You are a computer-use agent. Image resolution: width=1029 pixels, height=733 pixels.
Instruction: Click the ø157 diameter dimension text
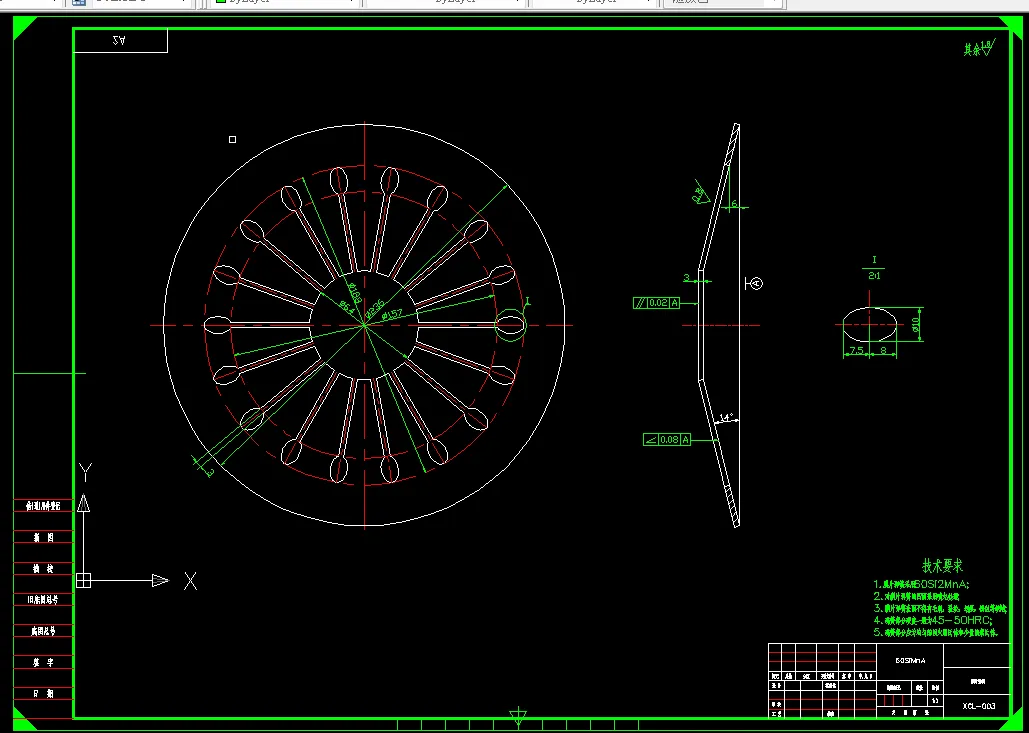[x=392, y=313]
